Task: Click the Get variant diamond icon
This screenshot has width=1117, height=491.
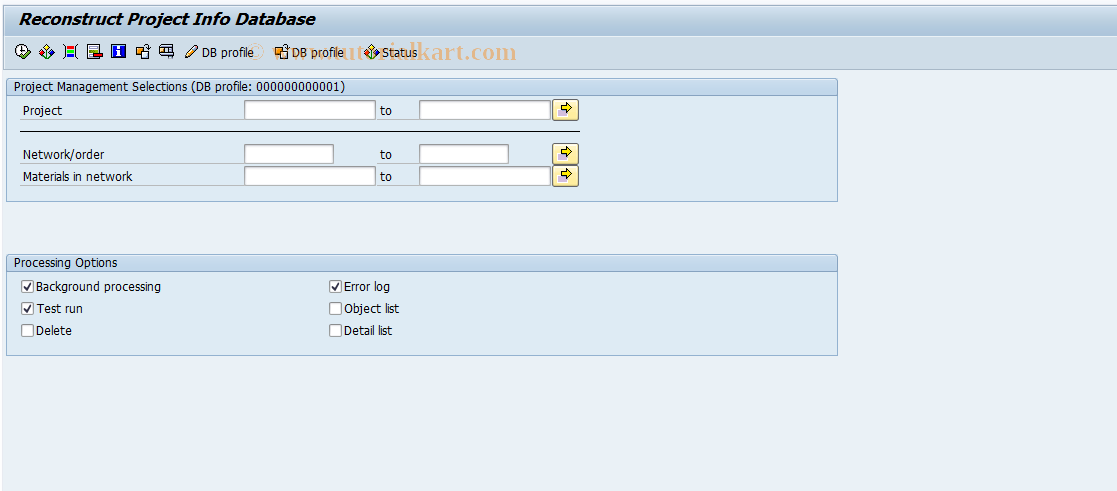Action: tap(46, 51)
